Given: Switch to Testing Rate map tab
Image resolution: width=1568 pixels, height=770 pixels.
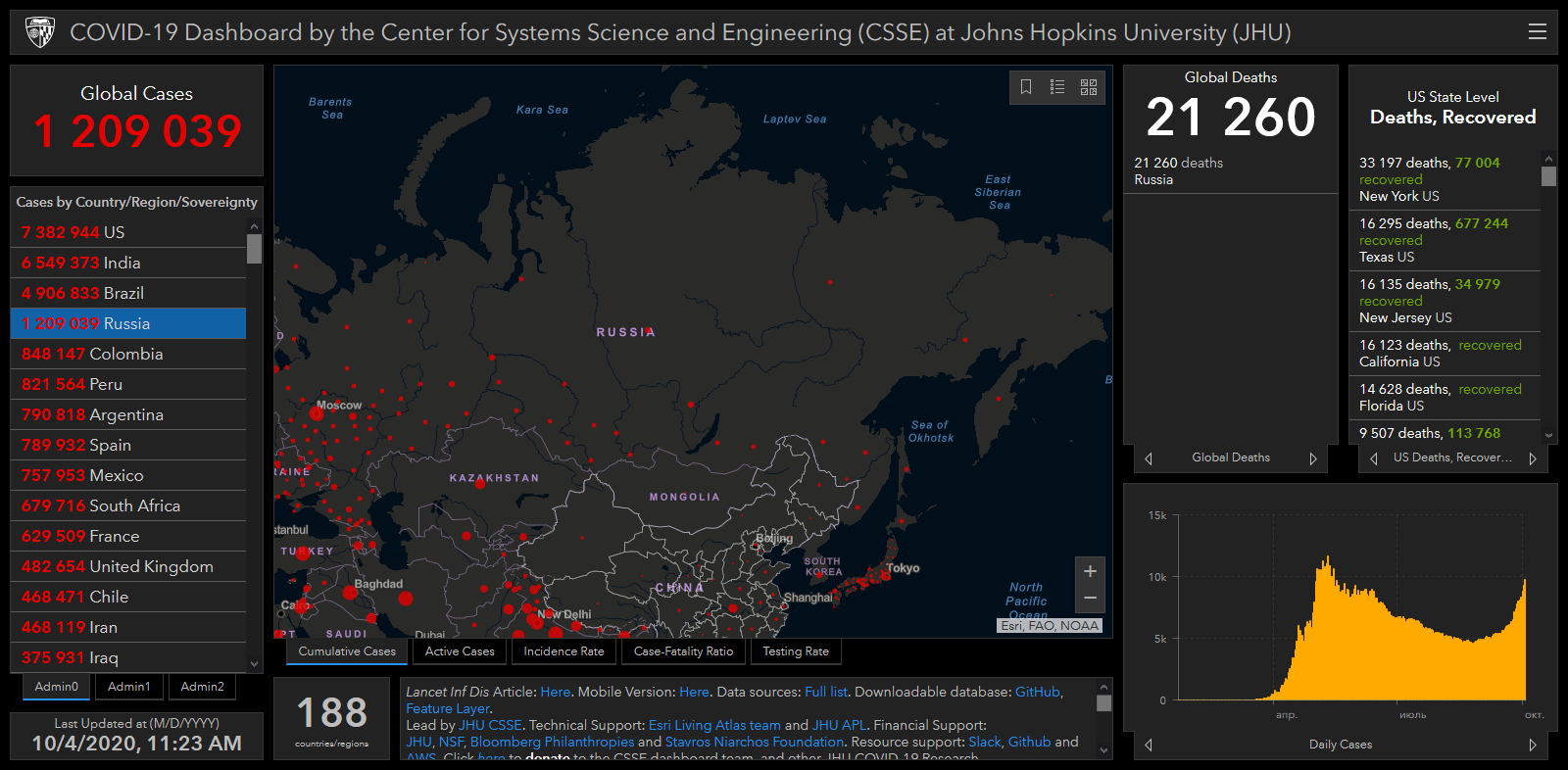Looking at the screenshot, I should (x=796, y=651).
